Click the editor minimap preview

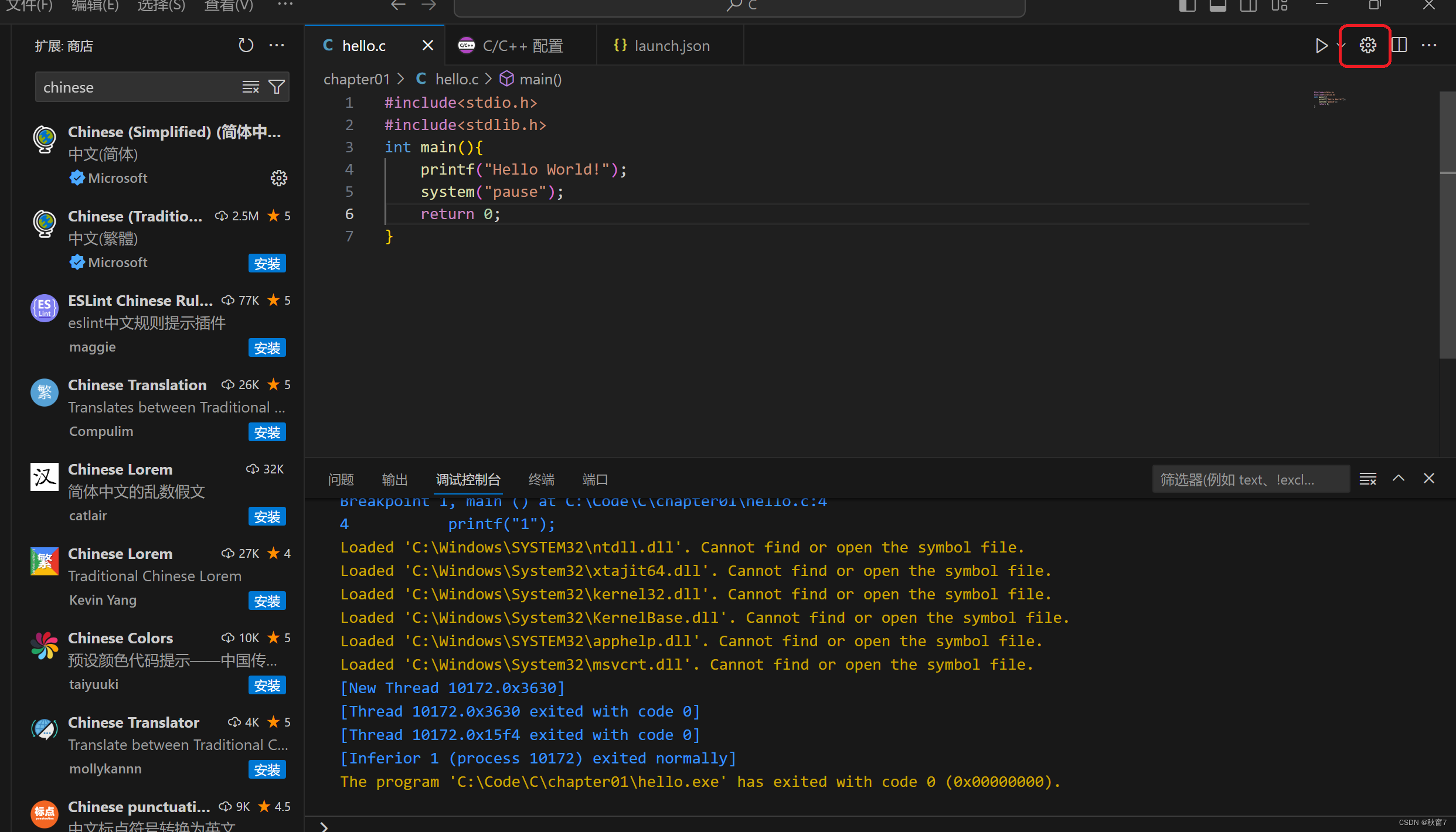pyautogui.click(x=1329, y=98)
